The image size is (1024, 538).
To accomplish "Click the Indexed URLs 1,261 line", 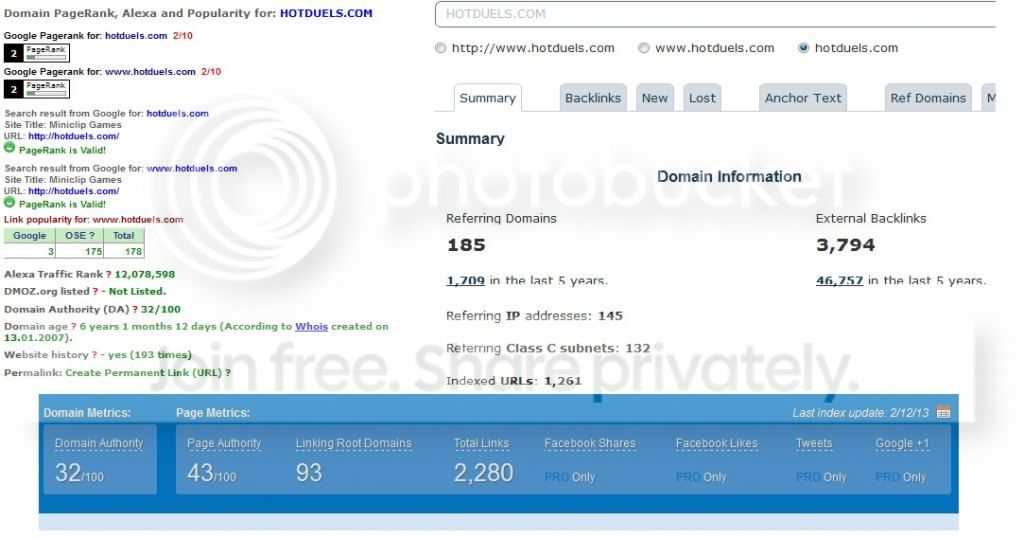I will 514,381.
